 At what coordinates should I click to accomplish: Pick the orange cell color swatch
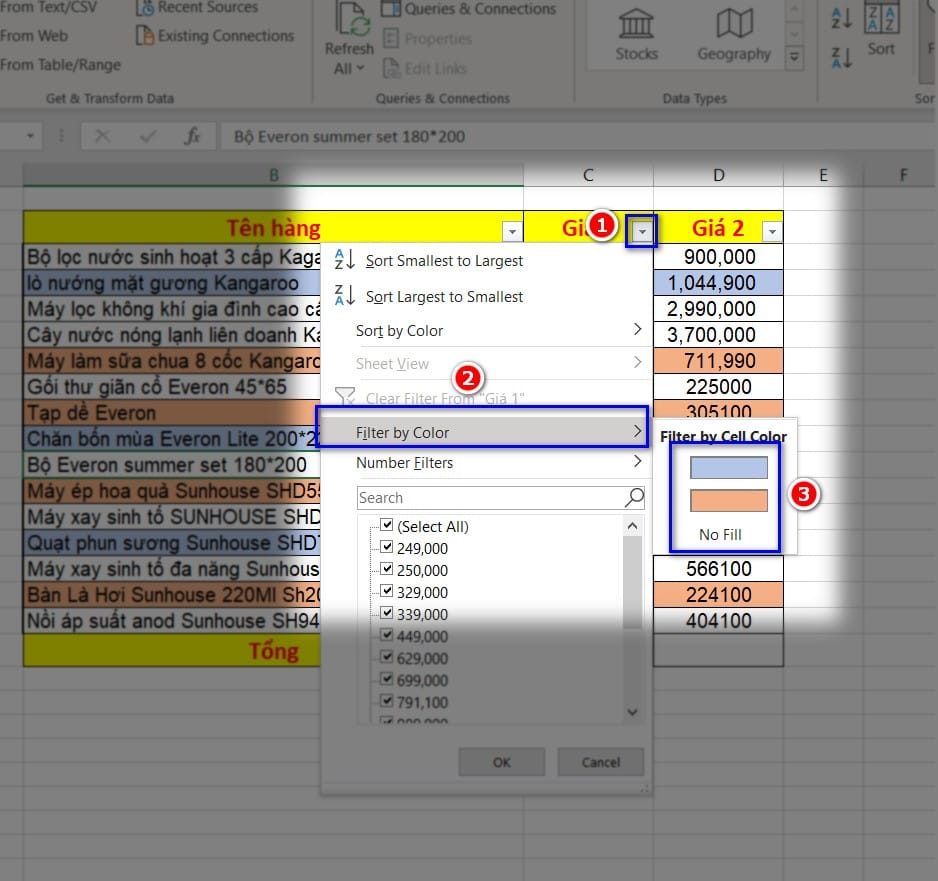point(728,501)
